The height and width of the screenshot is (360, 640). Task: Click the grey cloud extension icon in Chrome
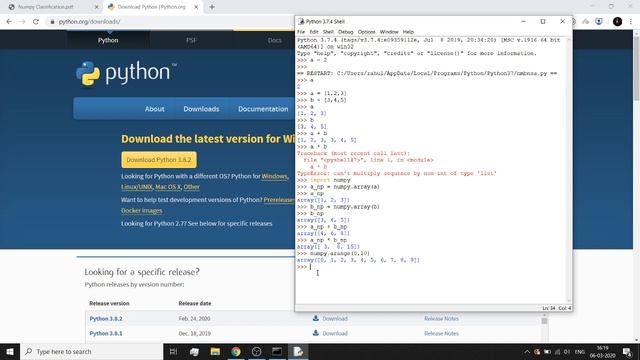pos(586,22)
